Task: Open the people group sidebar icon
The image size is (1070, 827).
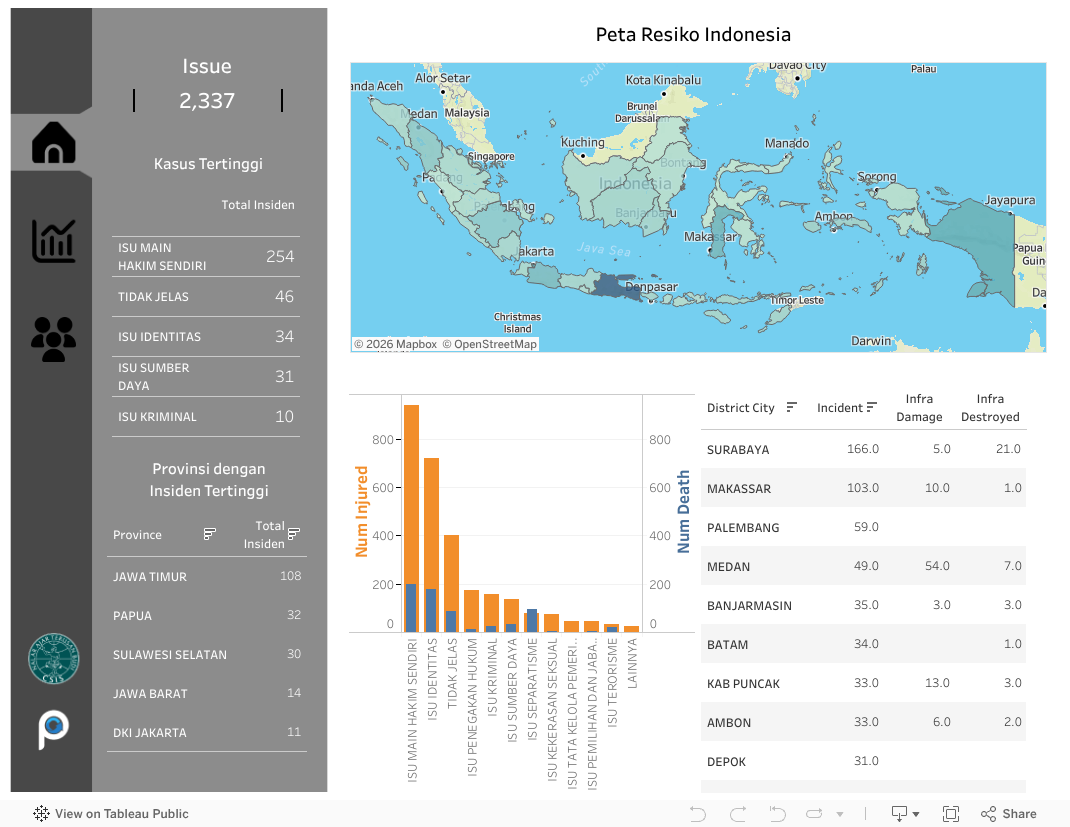Action: [x=53, y=339]
